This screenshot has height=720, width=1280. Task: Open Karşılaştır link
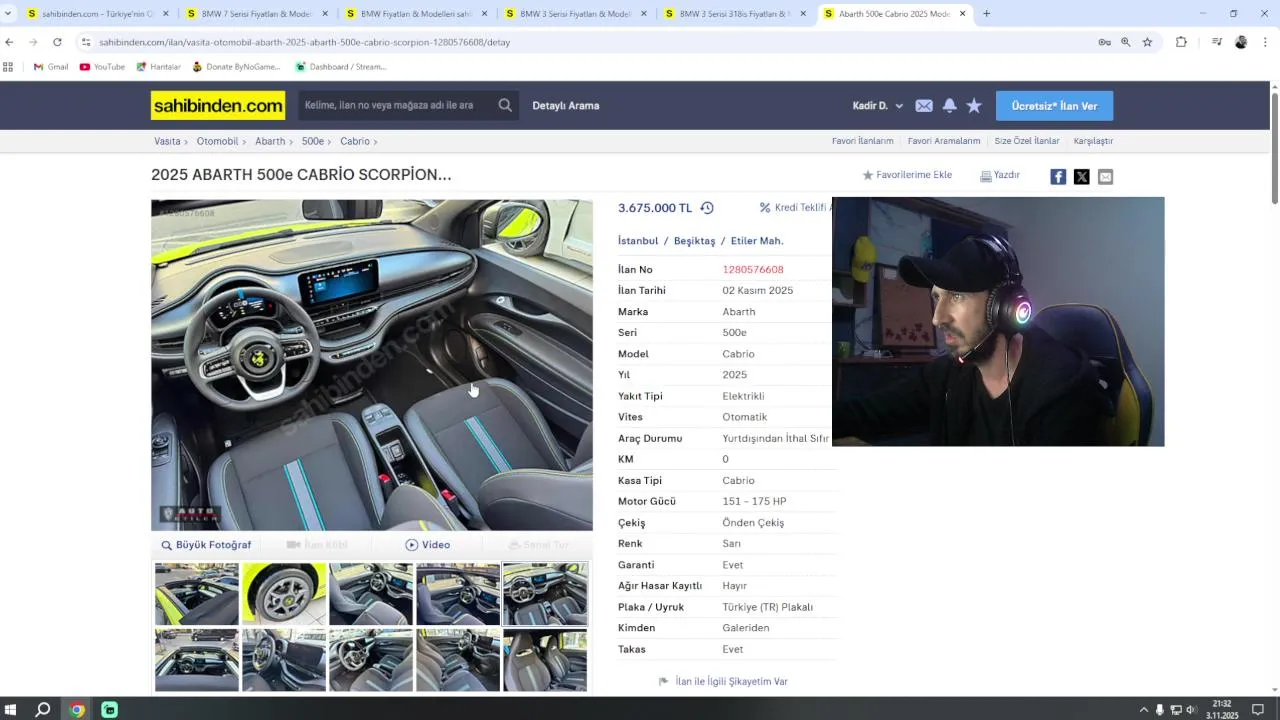point(1093,141)
